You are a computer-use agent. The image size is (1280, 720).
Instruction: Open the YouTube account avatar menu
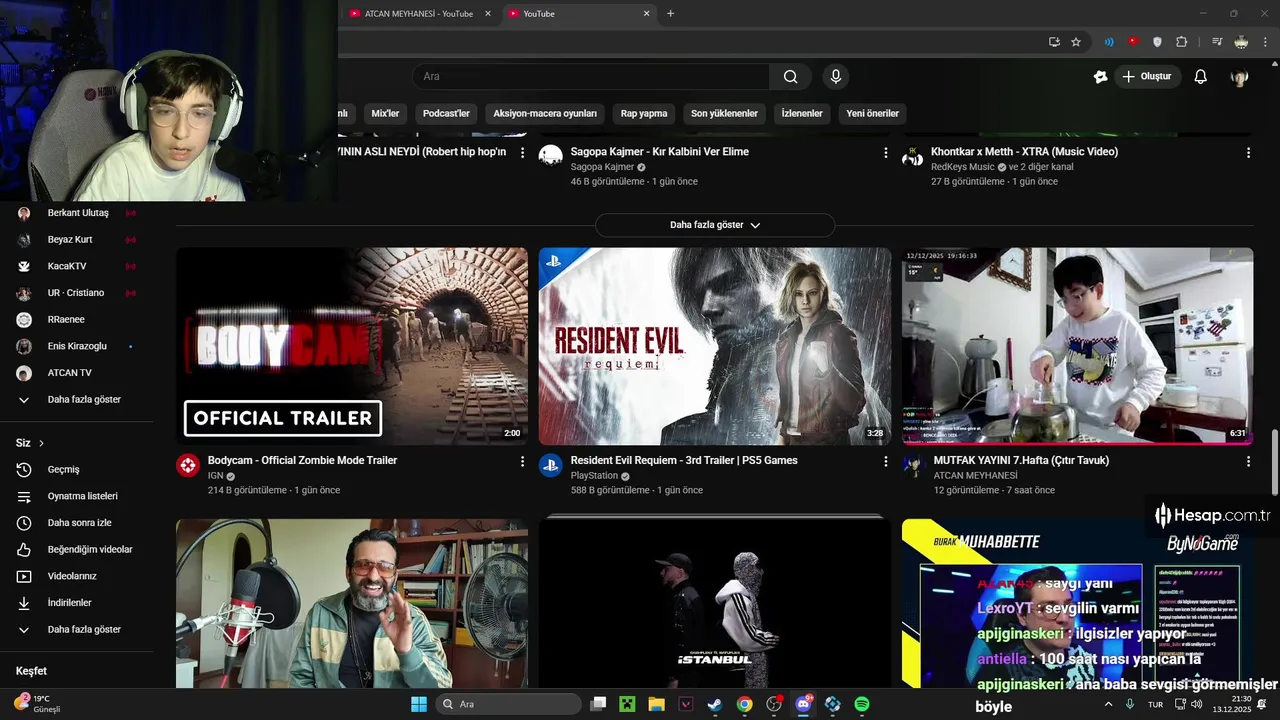(1240, 77)
